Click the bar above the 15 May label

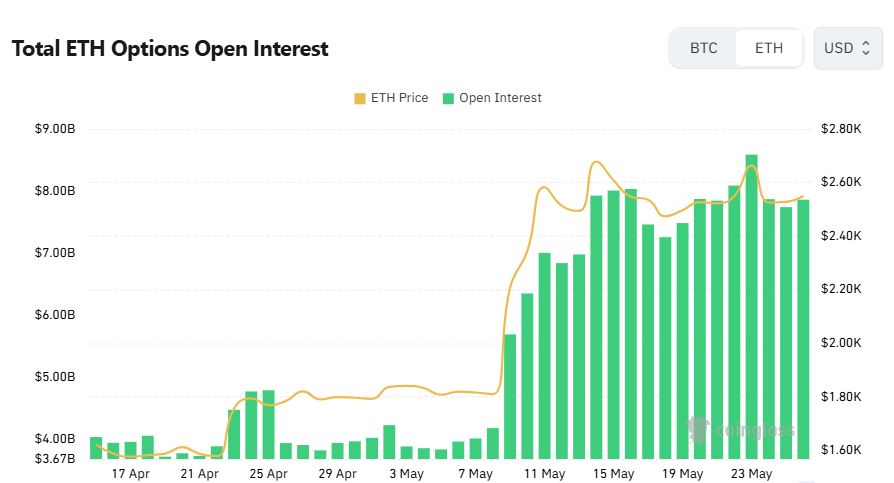click(613, 324)
